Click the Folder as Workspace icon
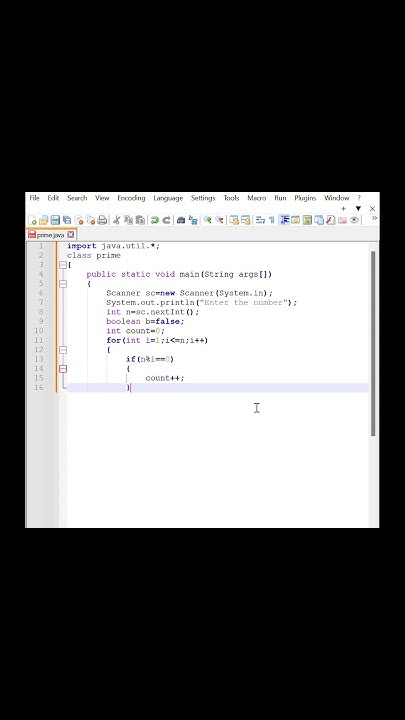Image resolution: width=405 pixels, height=720 pixels. (343, 220)
